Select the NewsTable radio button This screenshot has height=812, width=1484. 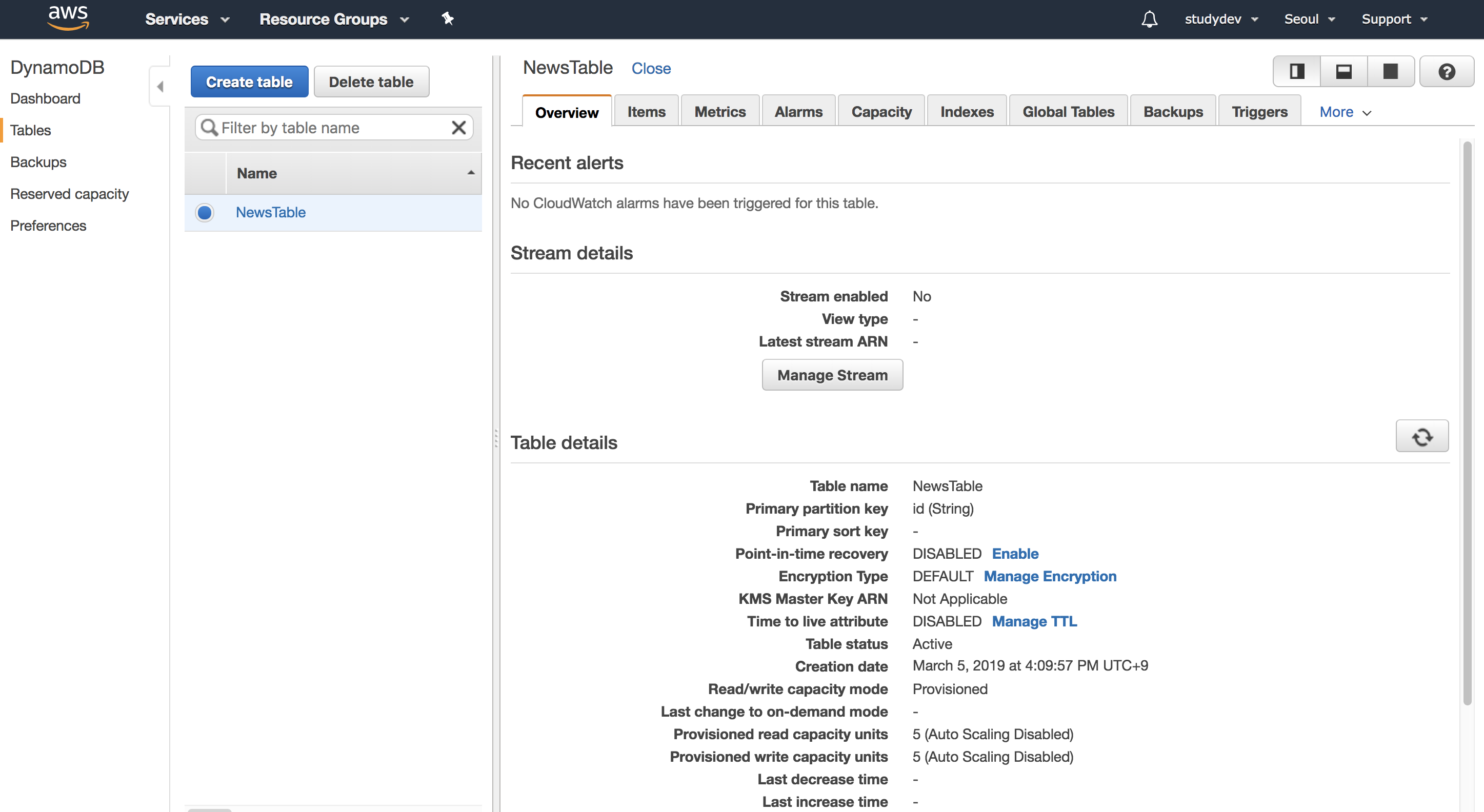[205, 213]
